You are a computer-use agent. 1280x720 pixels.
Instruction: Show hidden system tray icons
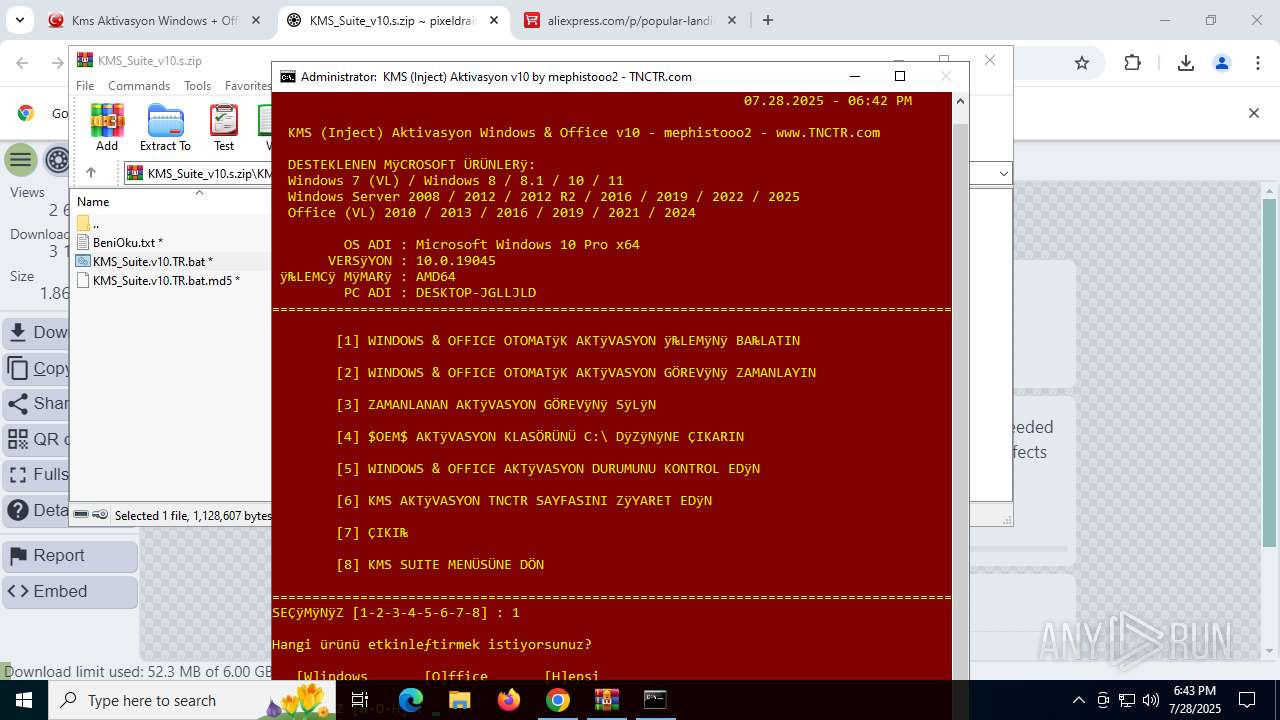[x=1078, y=700]
